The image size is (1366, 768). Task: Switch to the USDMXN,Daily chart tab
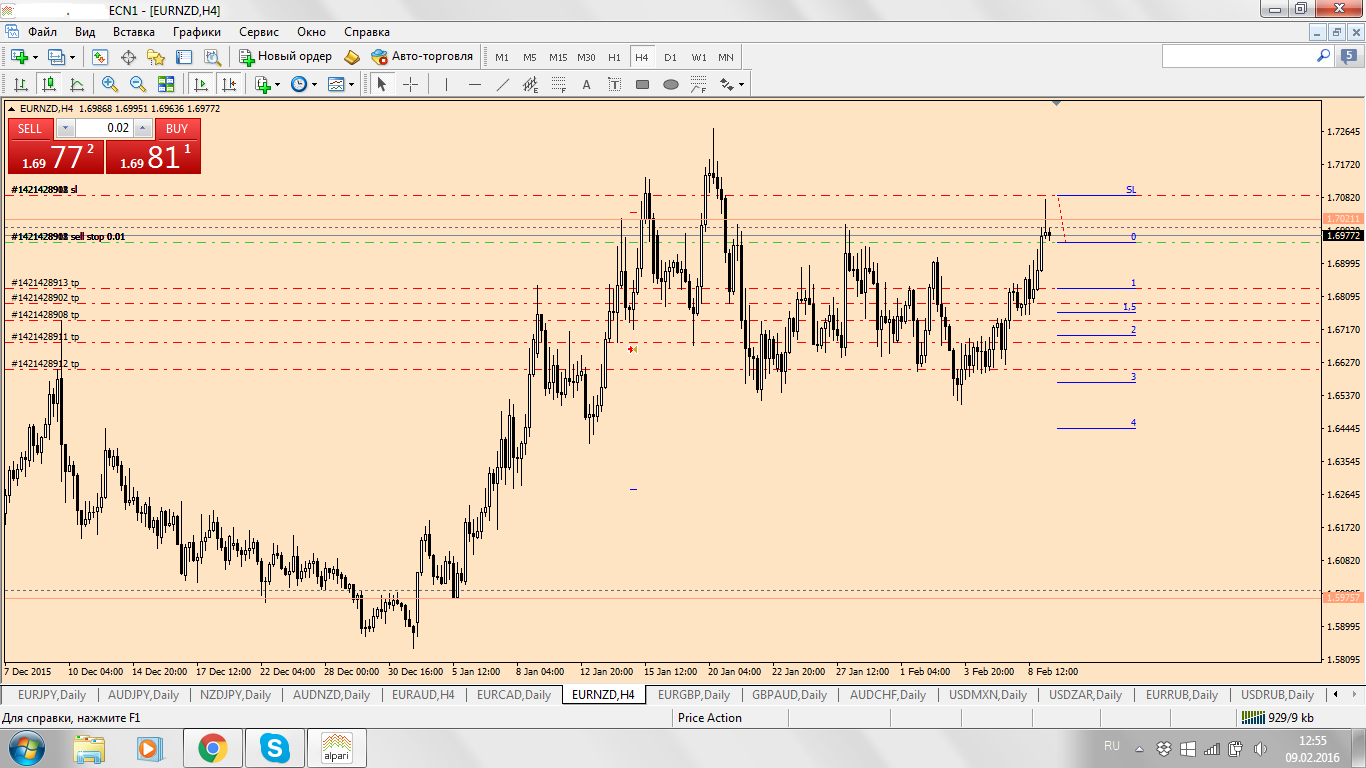[x=988, y=694]
